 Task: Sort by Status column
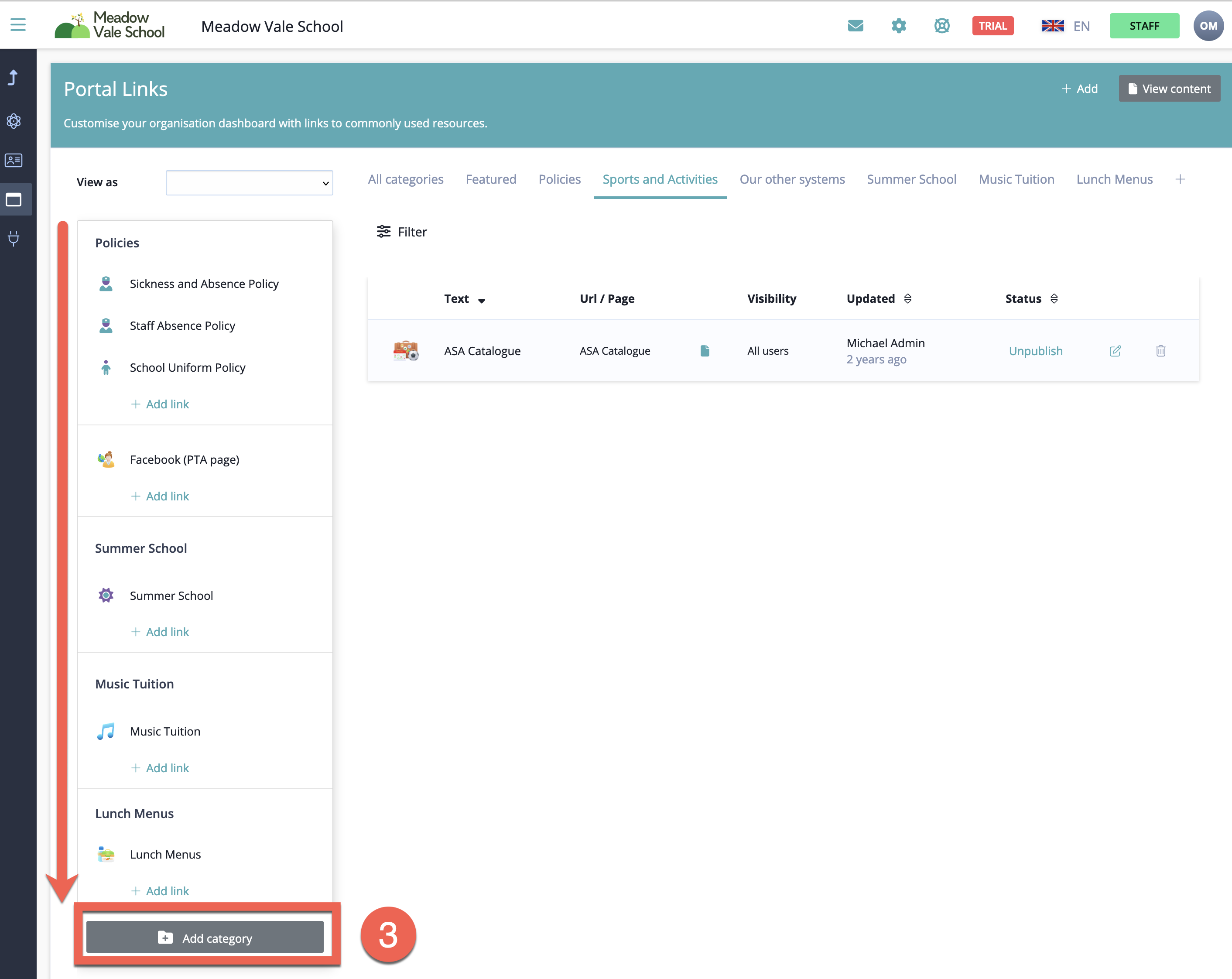1031,298
